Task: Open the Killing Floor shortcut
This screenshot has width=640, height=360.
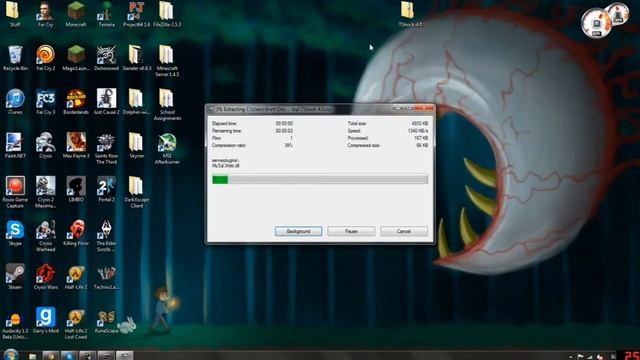Action: point(76,233)
